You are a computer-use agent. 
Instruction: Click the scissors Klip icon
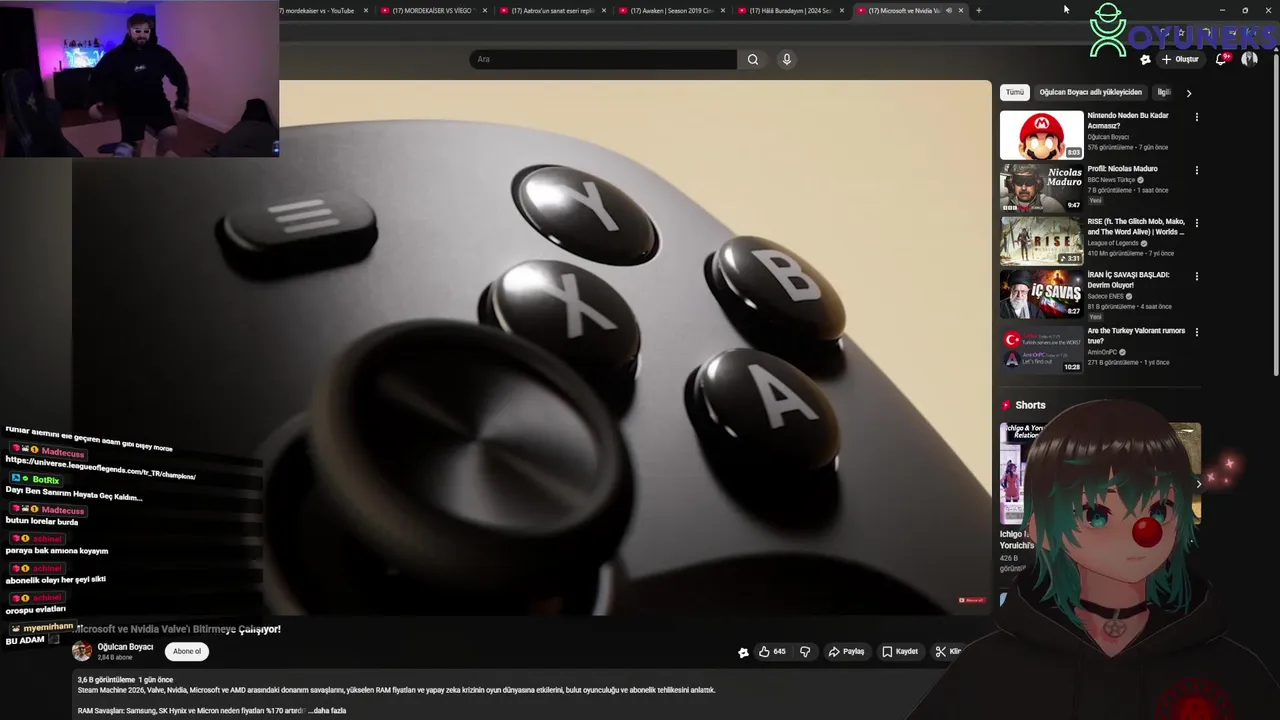[941, 652]
